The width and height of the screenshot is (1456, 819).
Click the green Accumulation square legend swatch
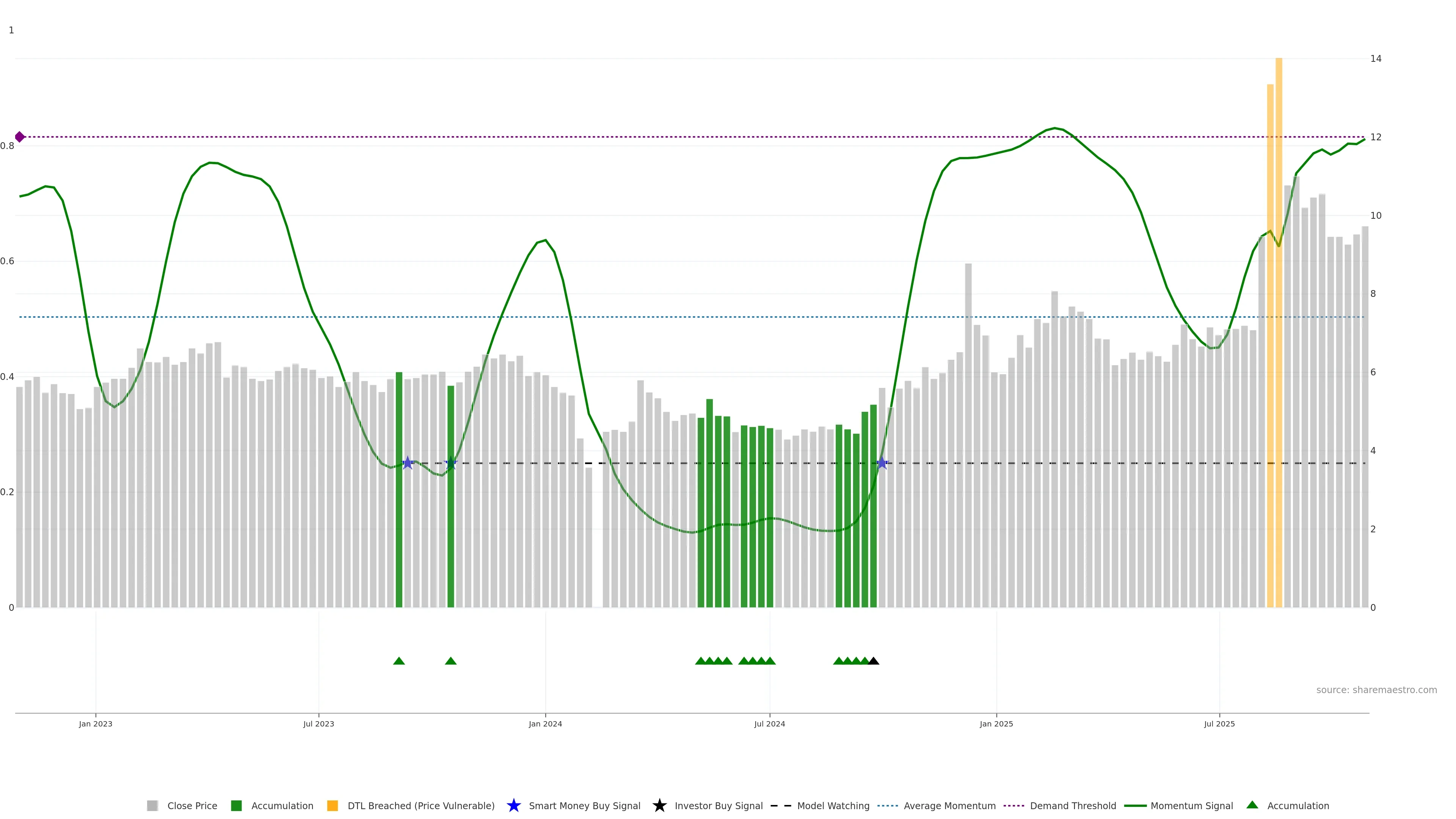click(236, 805)
